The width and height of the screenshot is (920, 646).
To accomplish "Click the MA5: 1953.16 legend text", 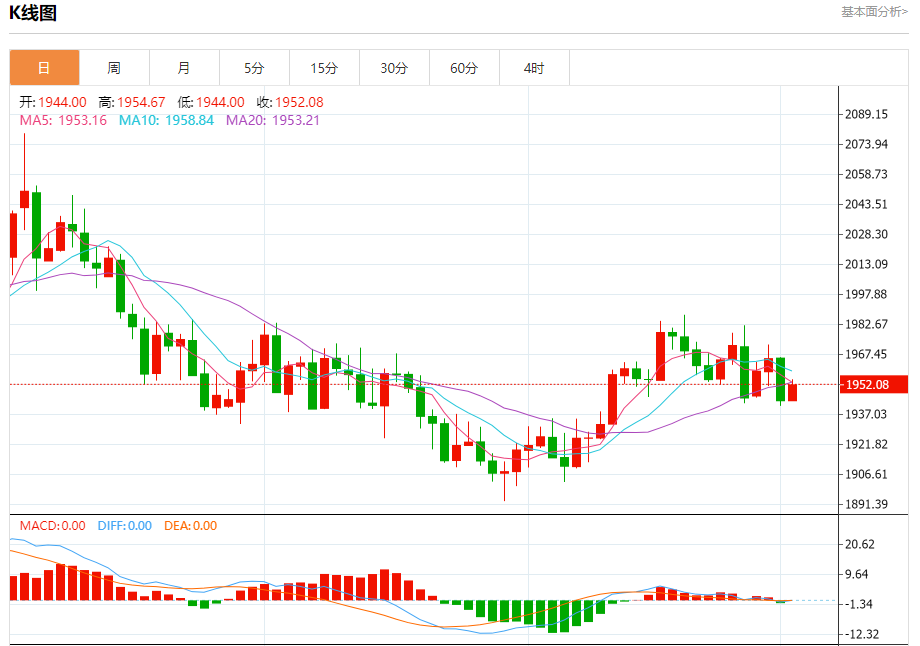I will coord(63,120).
